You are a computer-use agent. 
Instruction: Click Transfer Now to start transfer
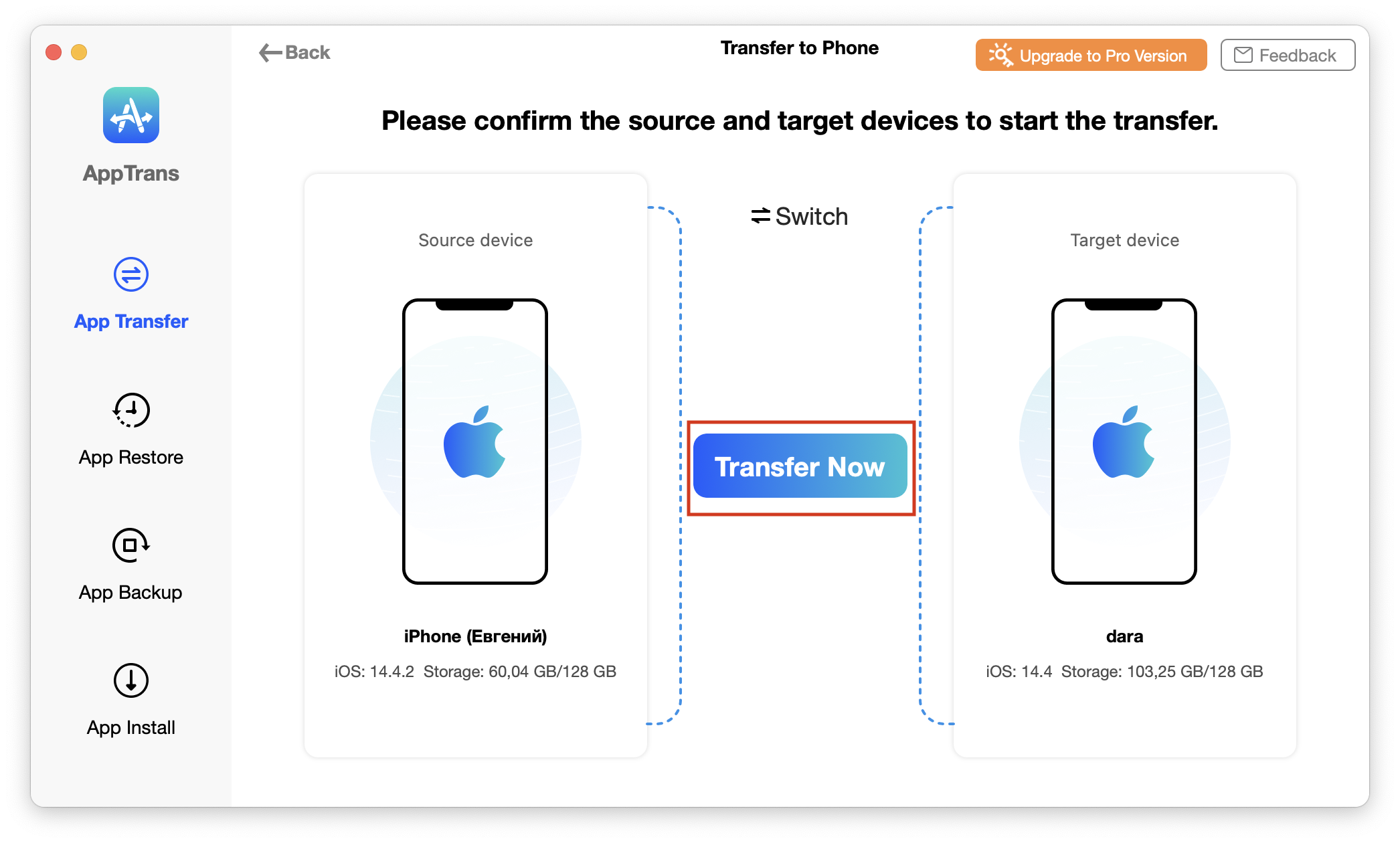click(799, 467)
